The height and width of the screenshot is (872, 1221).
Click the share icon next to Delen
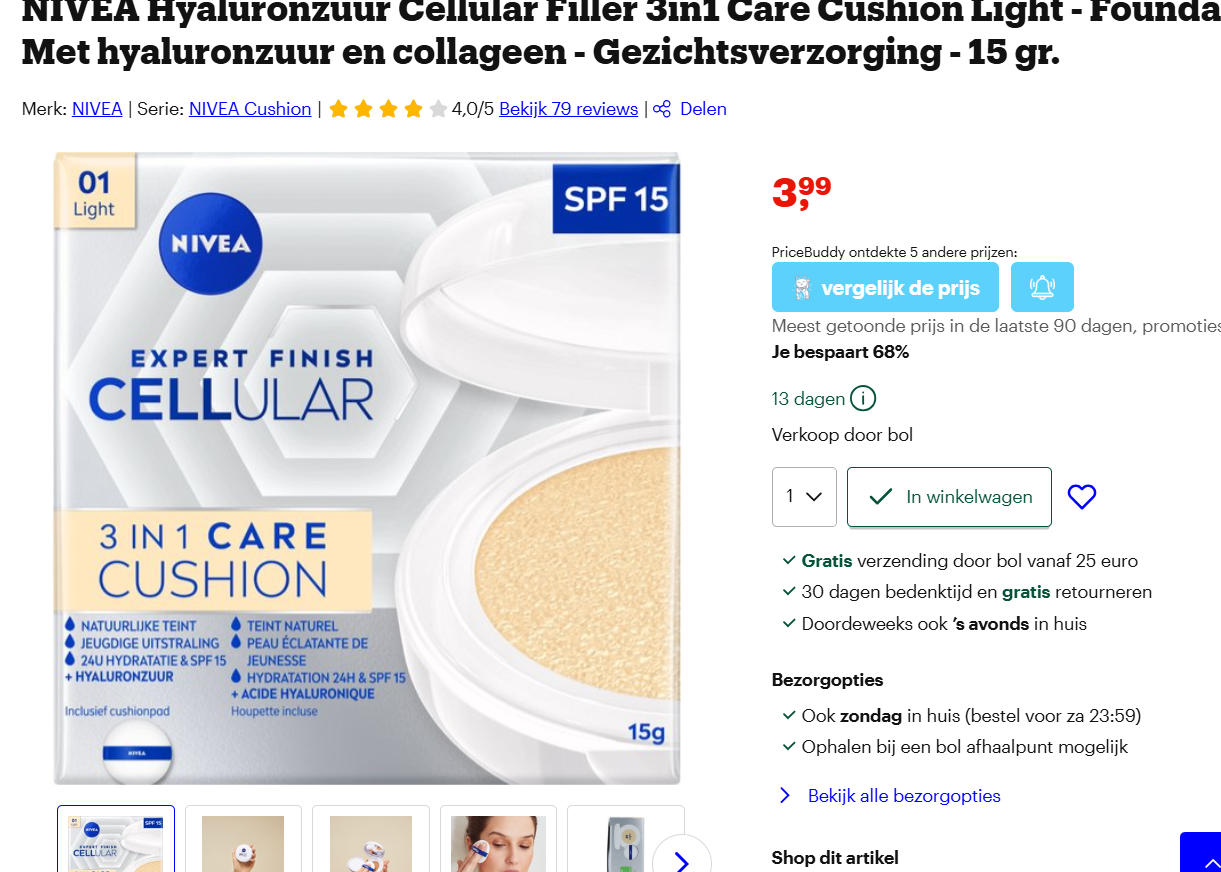(662, 109)
